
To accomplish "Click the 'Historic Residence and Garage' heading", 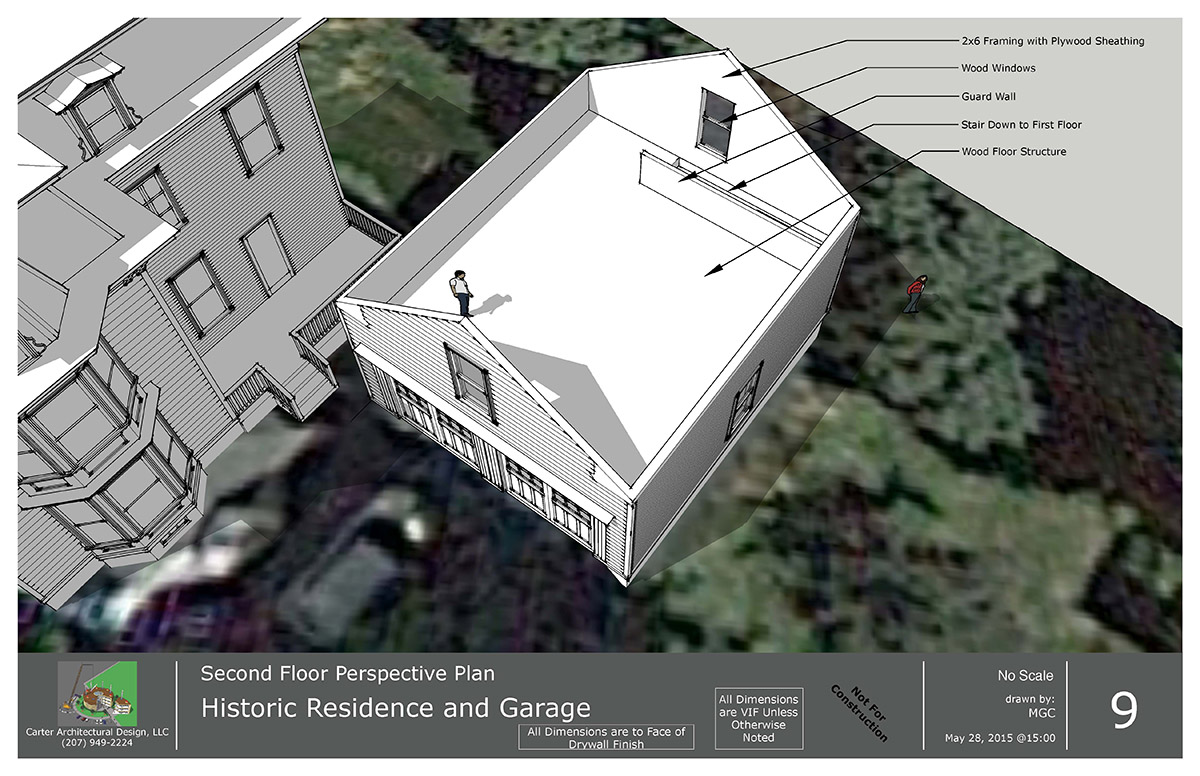I will pyautogui.click(x=396, y=709).
